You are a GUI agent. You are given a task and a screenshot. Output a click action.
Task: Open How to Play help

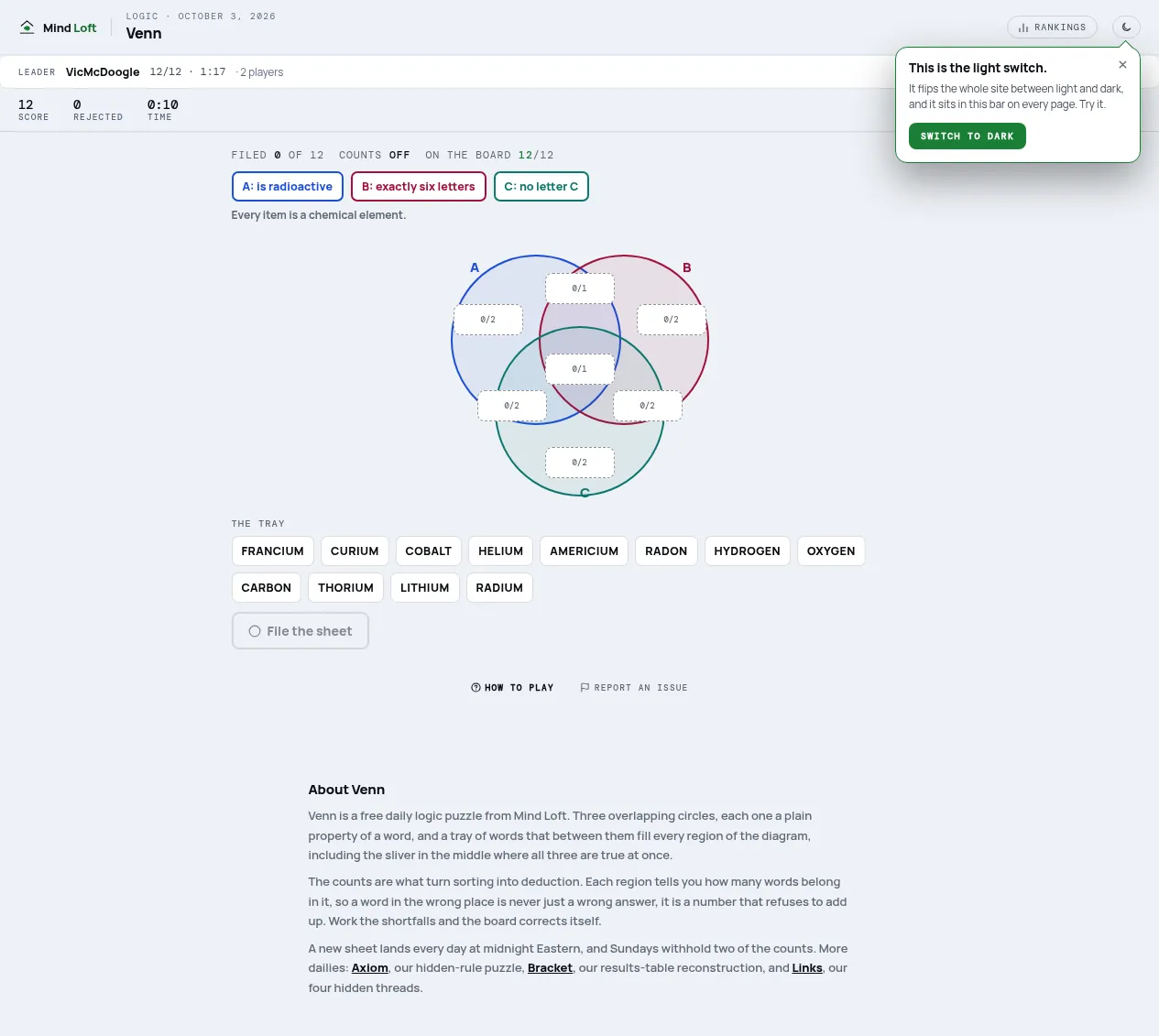pyautogui.click(x=513, y=688)
